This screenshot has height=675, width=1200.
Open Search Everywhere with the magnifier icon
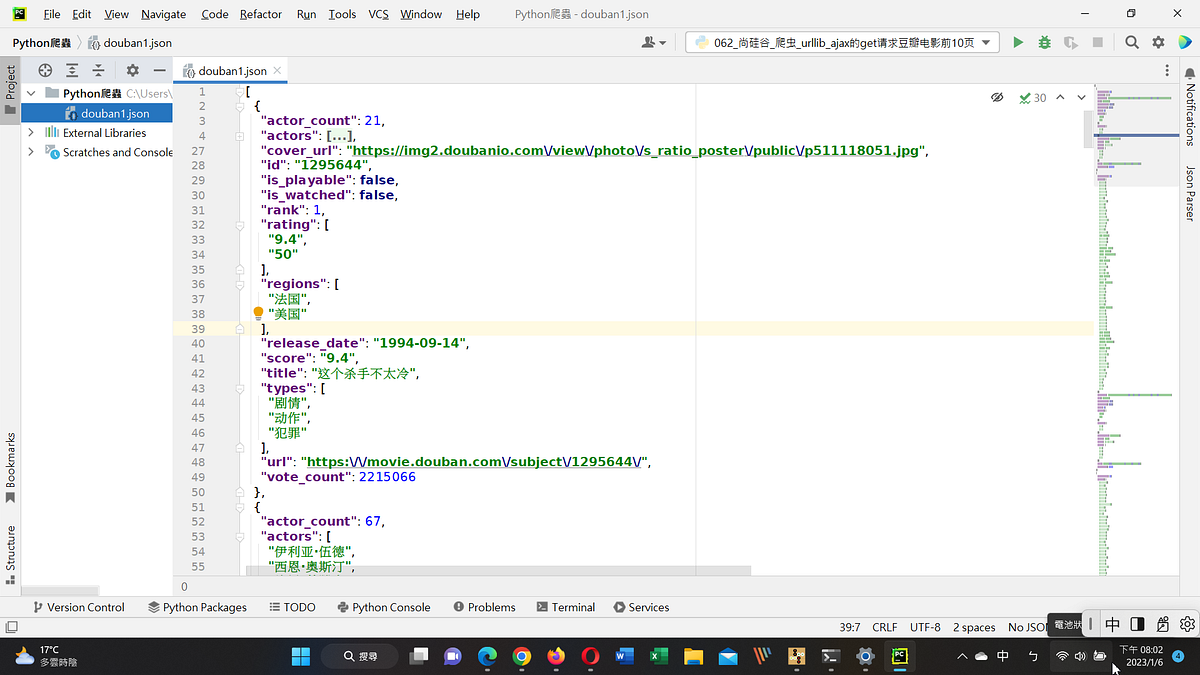1131,42
